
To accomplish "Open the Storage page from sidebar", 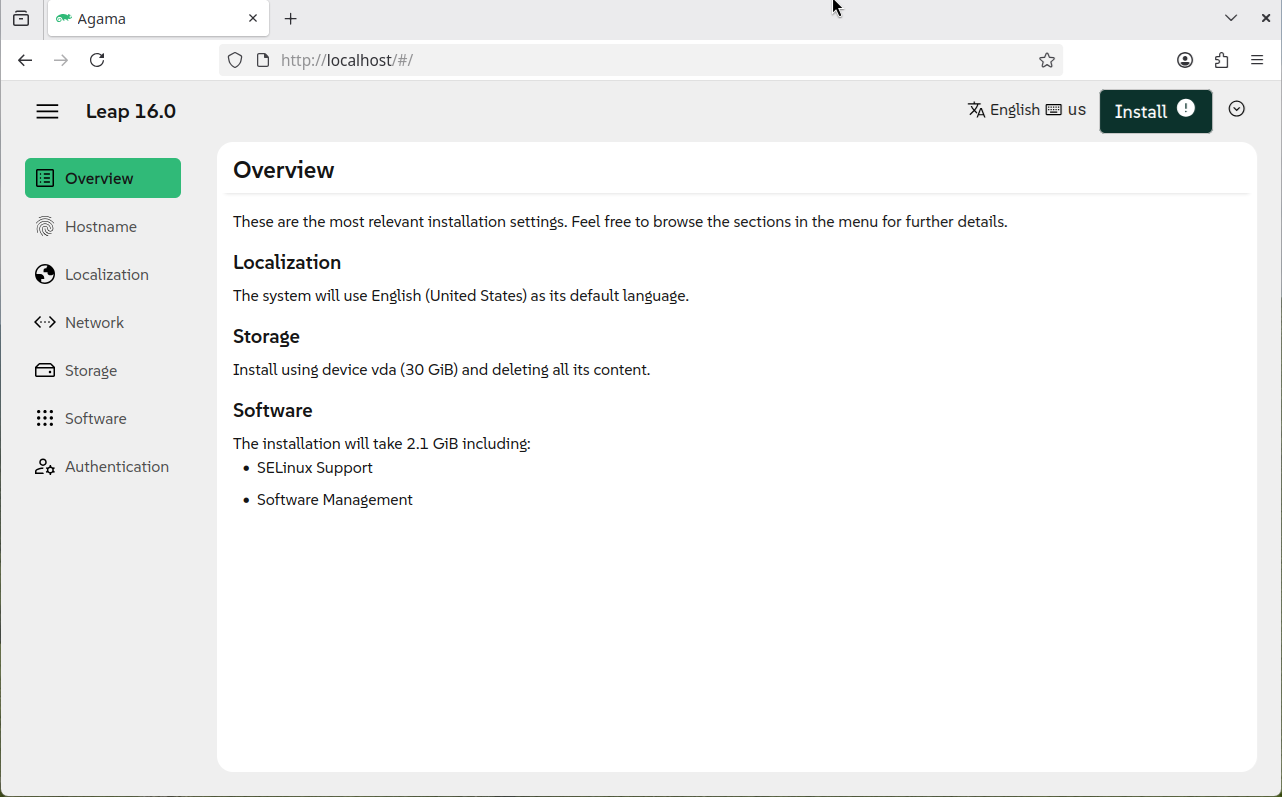I will tap(91, 371).
